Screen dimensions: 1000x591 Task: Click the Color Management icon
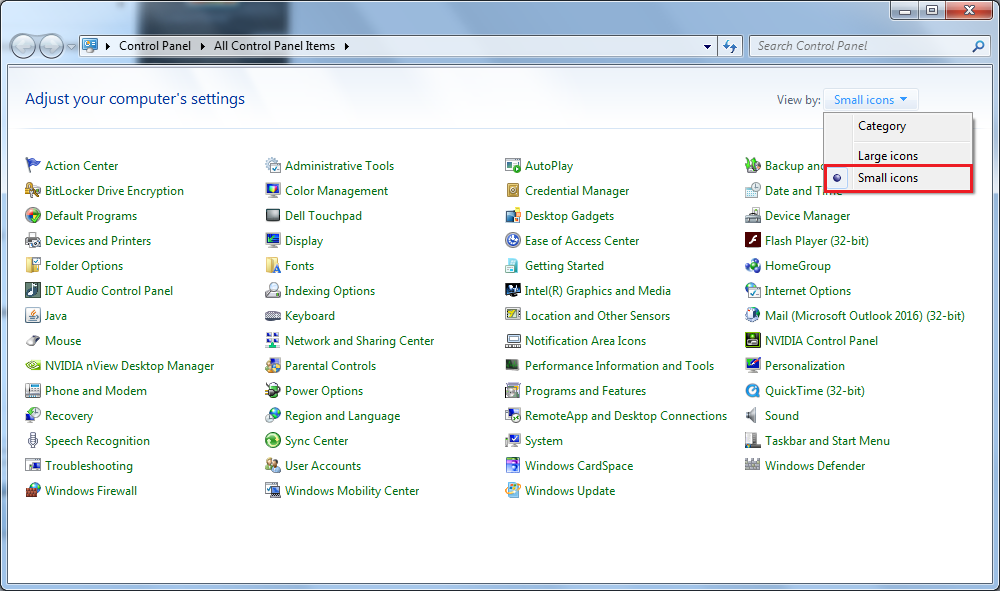click(273, 190)
